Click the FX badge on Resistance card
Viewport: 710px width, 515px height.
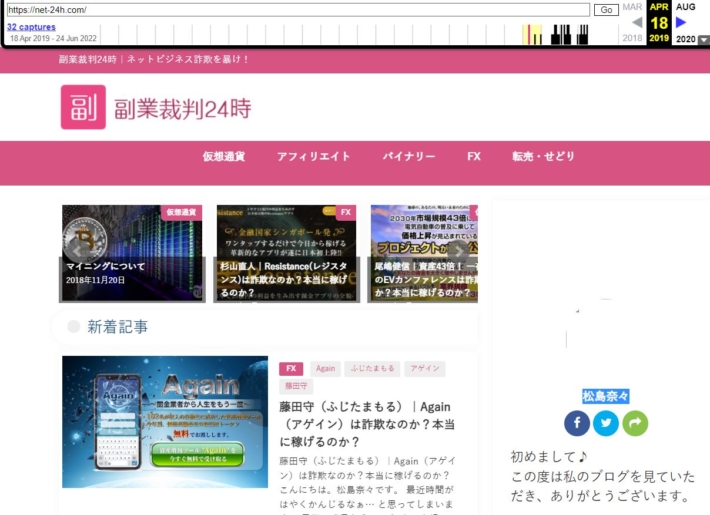tap(346, 212)
